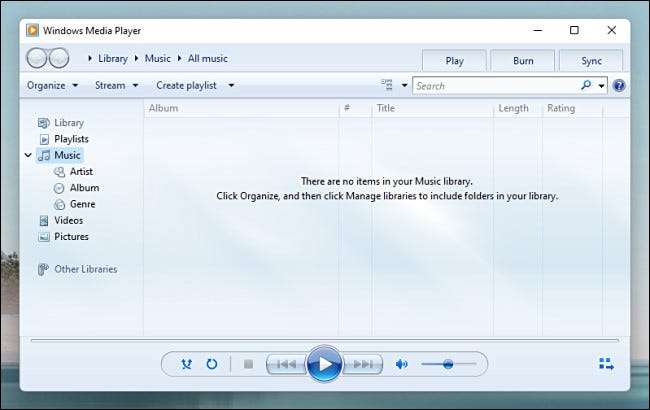The width and height of the screenshot is (650, 410).
Task: Select Playlists label in navigation tree
Action: click(71, 139)
